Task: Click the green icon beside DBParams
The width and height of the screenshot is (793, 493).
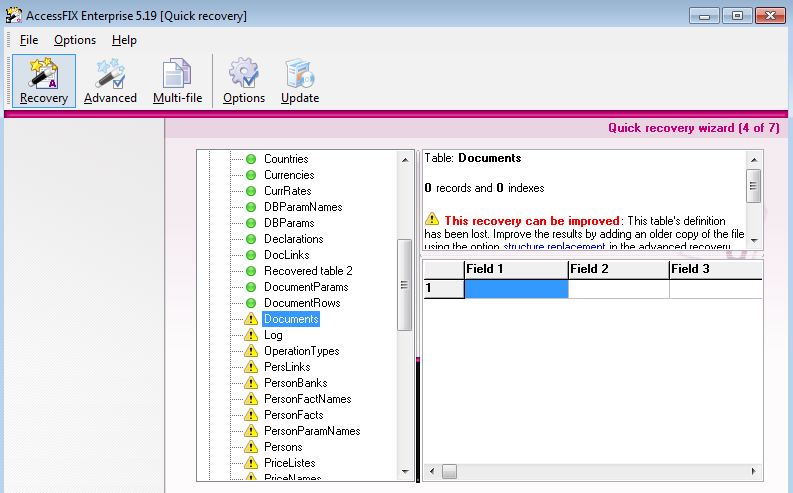Action: click(x=251, y=223)
